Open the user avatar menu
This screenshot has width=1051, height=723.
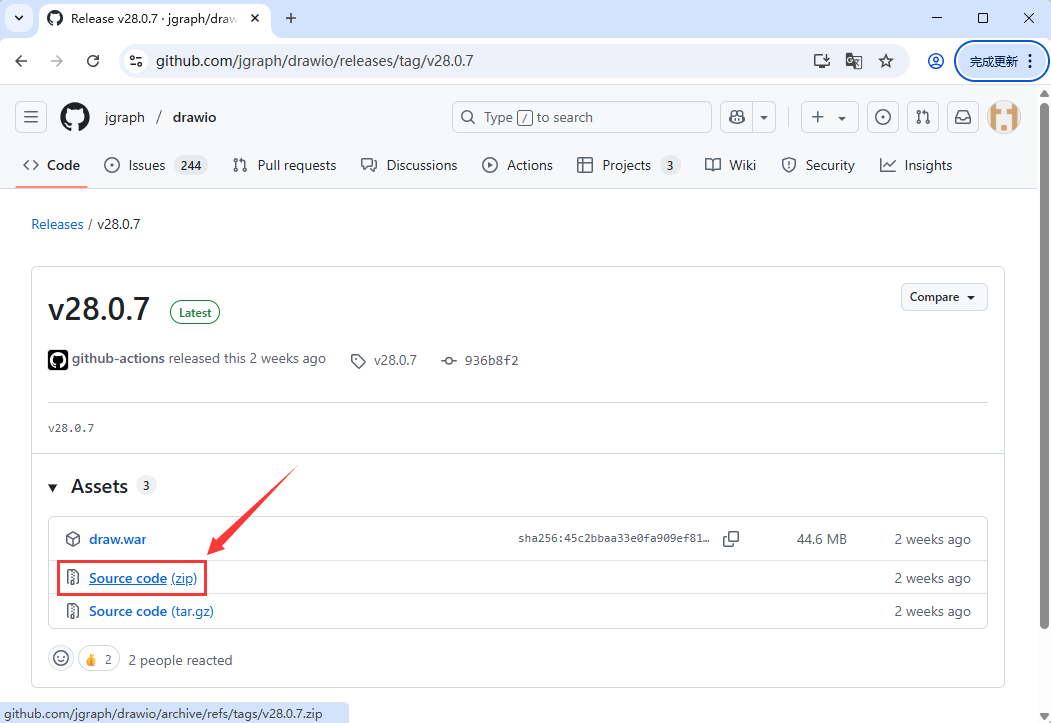[1003, 117]
